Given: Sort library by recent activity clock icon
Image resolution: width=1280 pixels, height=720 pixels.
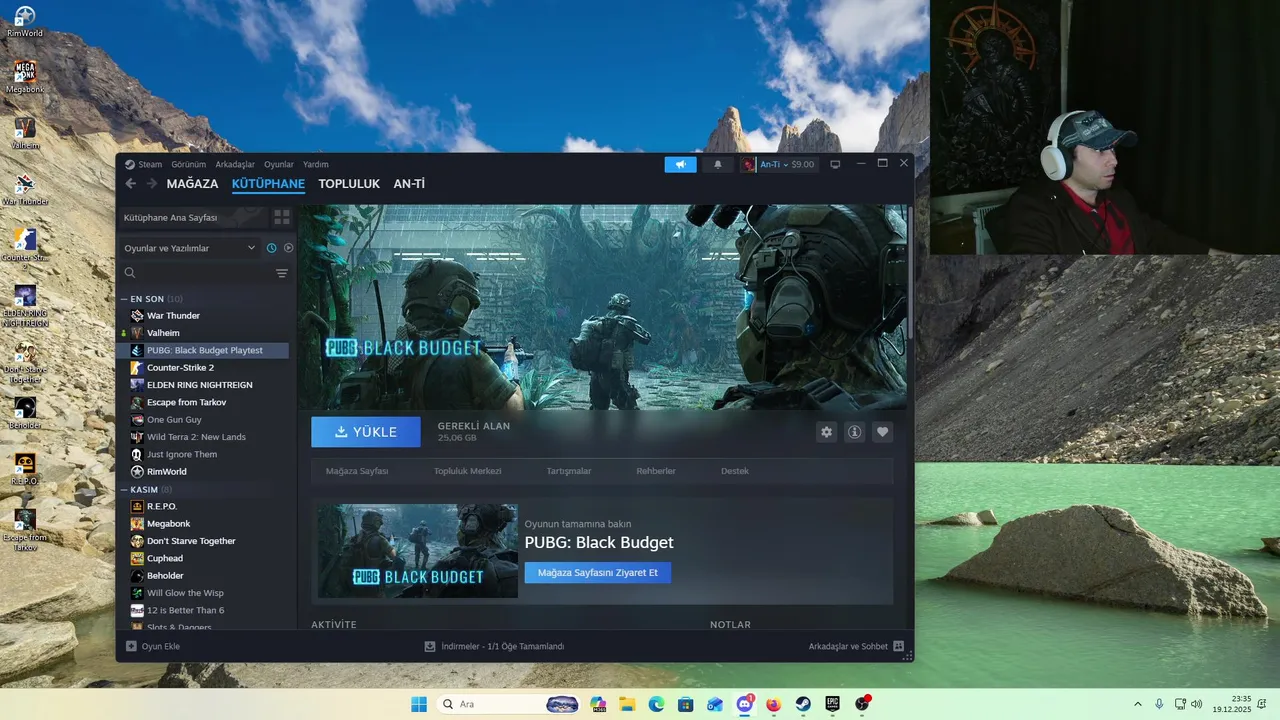Looking at the screenshot, I should tap(271, 248).
